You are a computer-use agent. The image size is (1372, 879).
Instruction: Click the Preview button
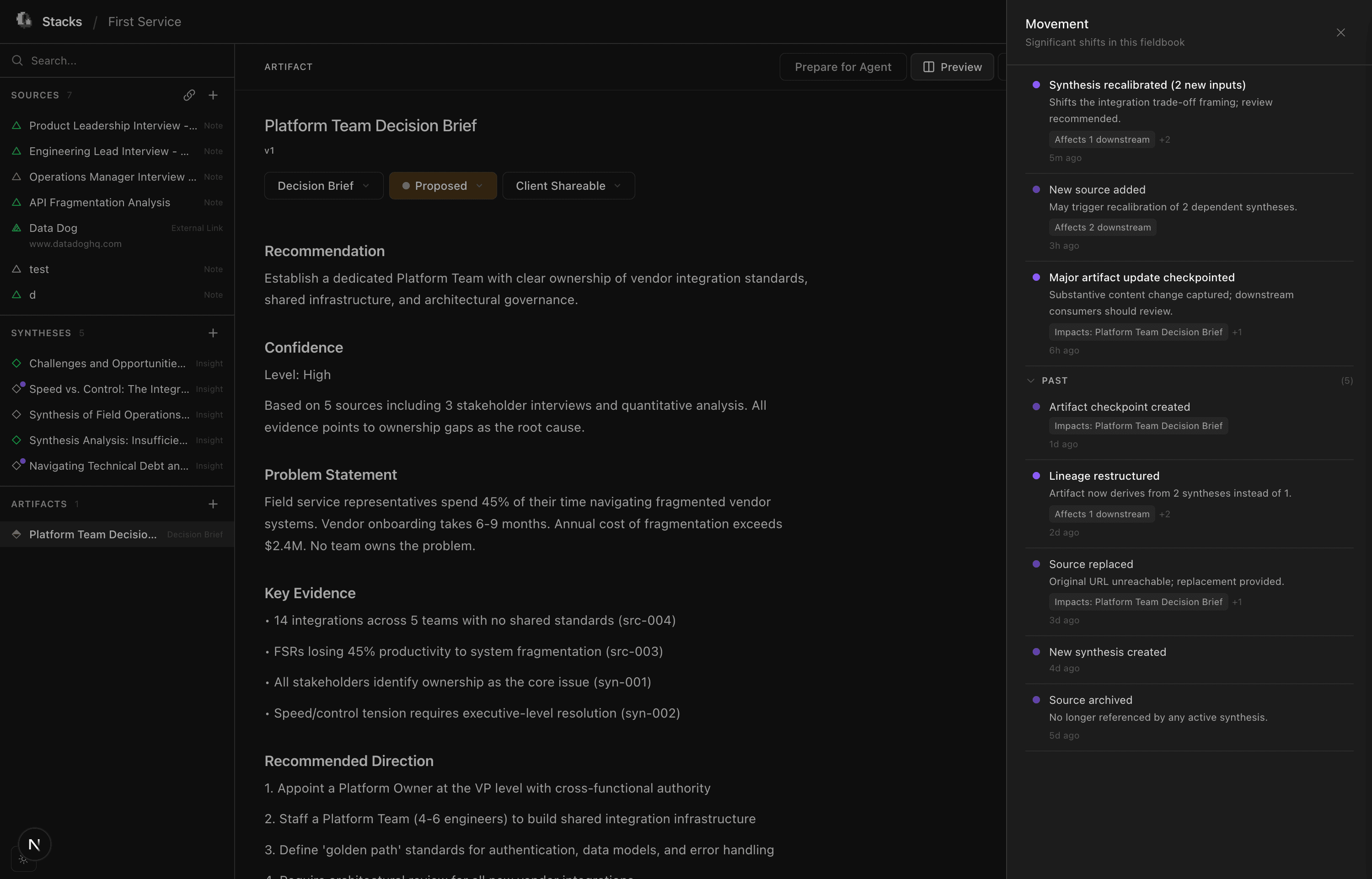pos(952,67)
